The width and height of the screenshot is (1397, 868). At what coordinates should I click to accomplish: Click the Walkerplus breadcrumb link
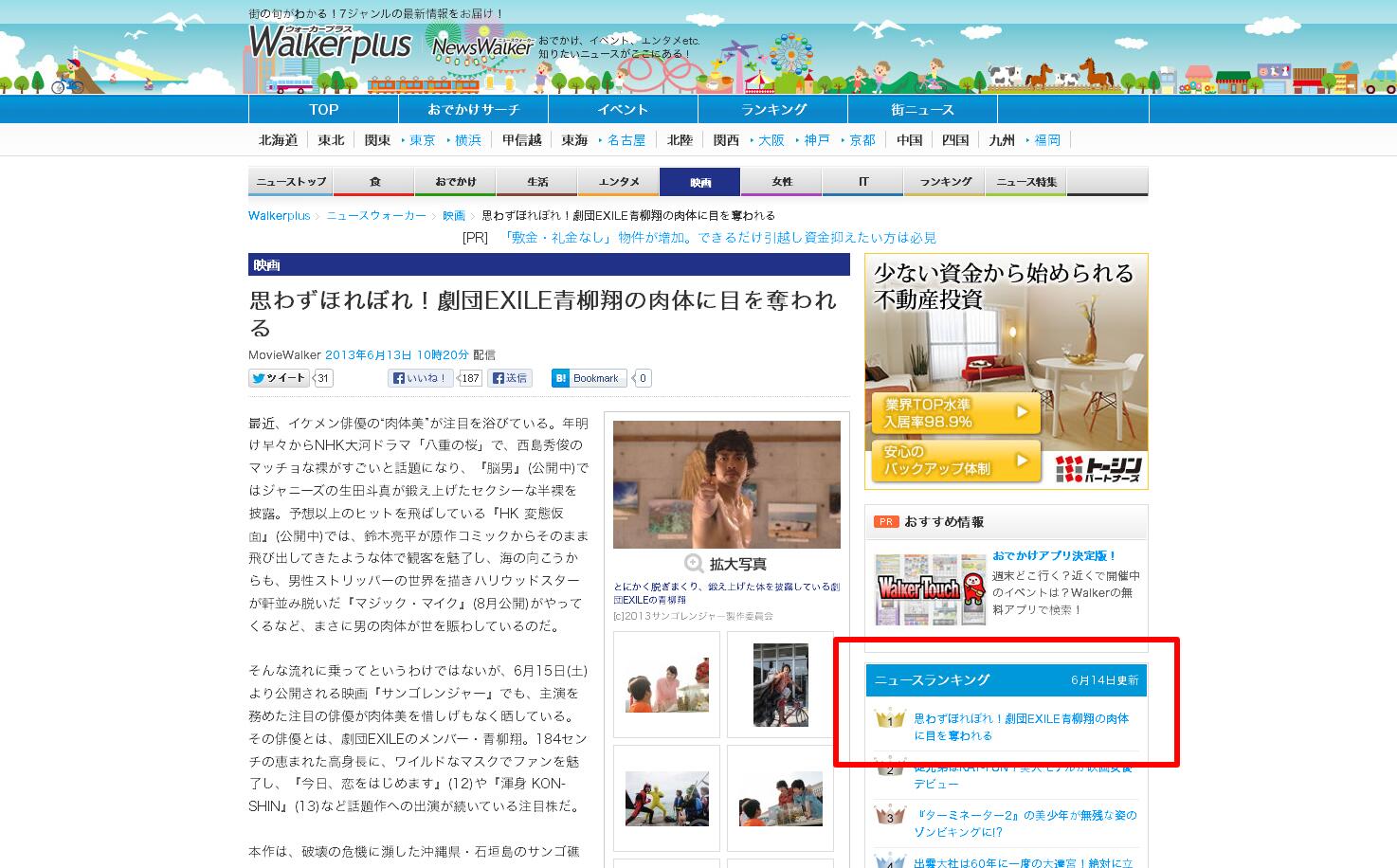coord(279,215)
